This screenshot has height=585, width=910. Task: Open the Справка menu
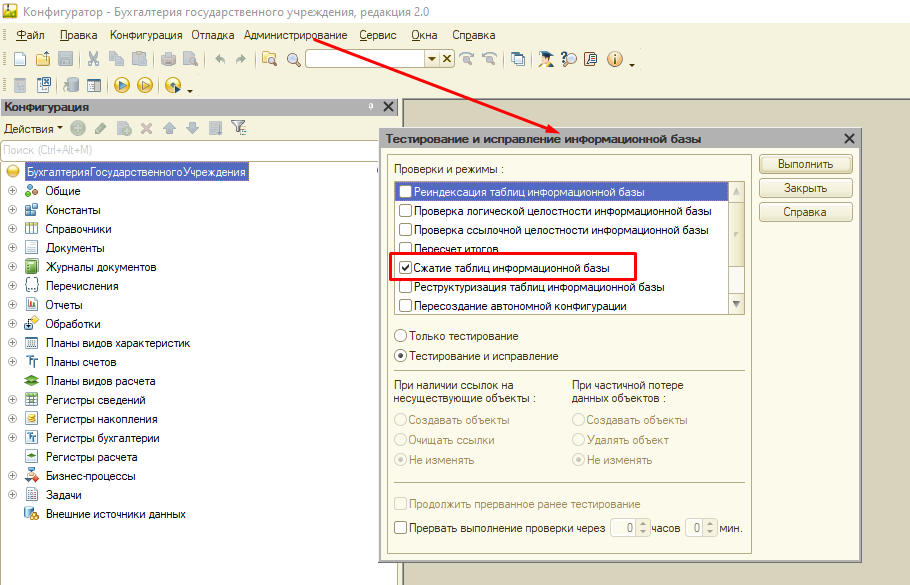(474, 35)
